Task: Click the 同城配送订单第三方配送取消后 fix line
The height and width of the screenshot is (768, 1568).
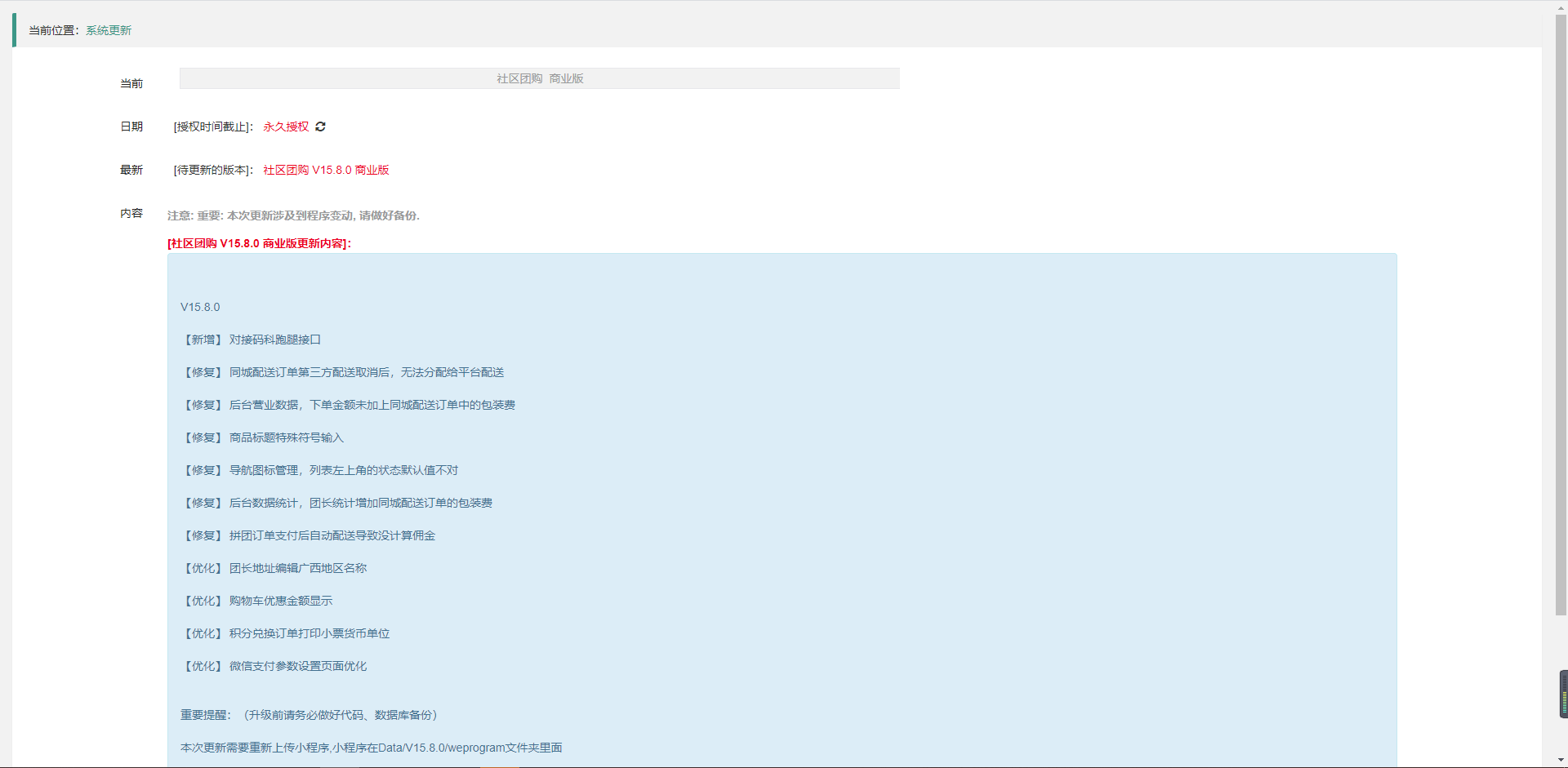Action: 342,372
